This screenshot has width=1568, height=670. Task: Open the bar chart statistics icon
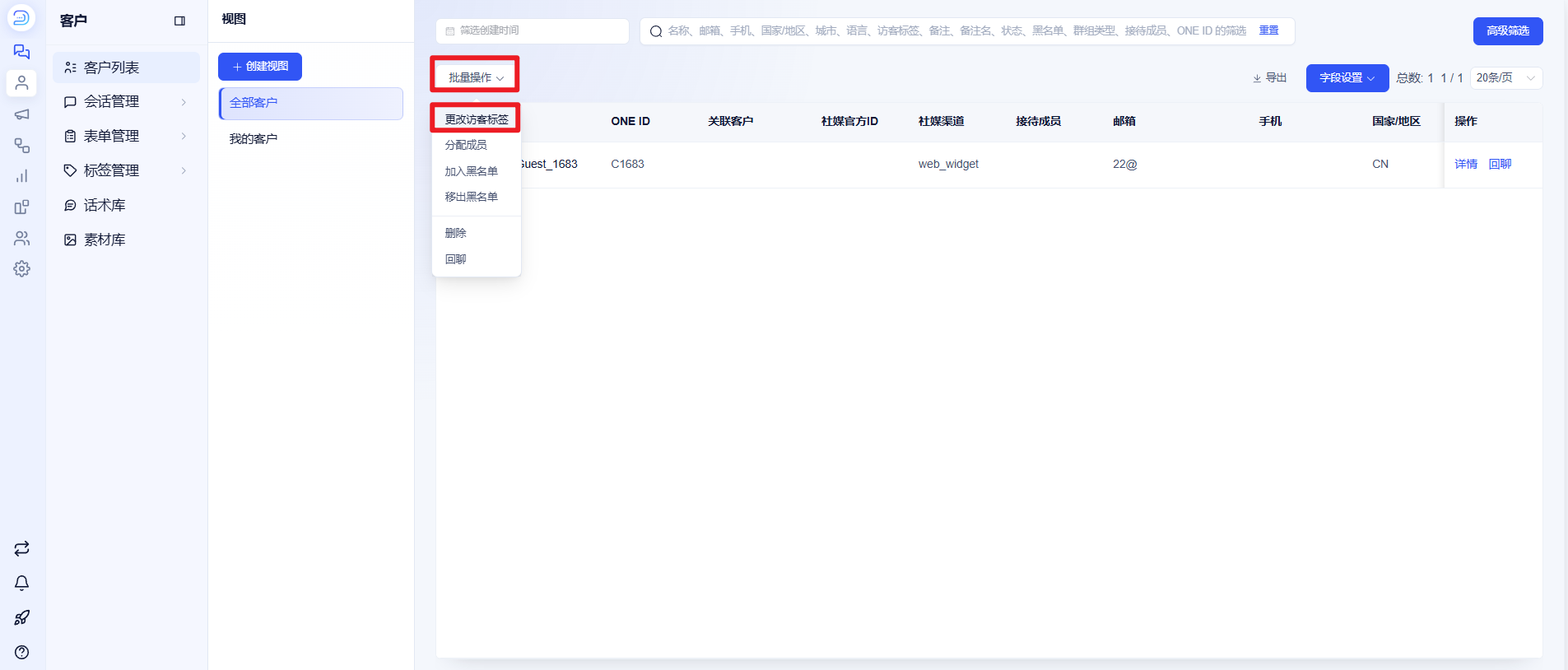coord(22,176)
